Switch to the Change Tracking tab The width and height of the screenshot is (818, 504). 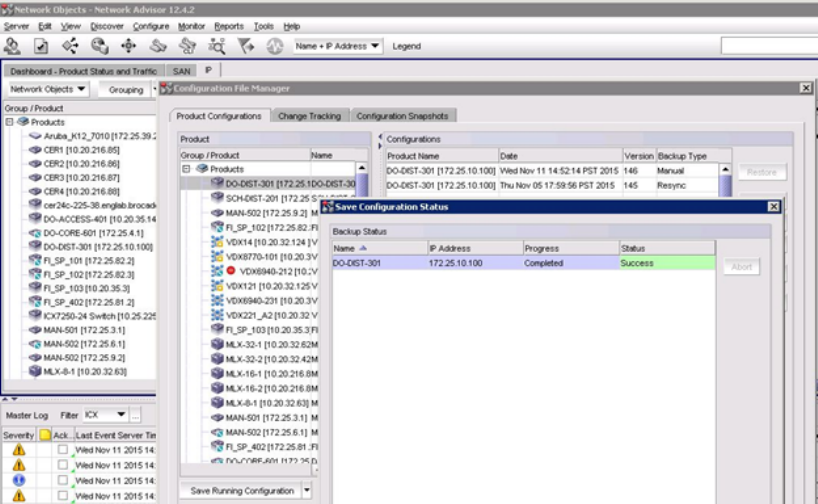point(309,116)
